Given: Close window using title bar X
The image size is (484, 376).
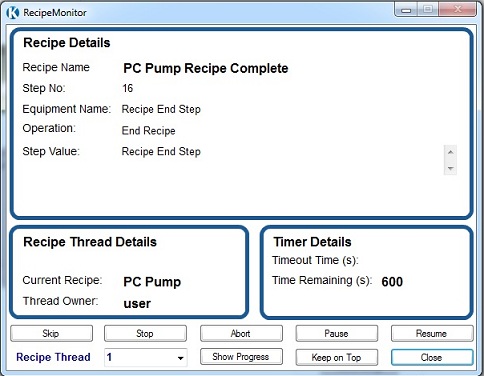Looking at the screenshot, I should pos(458,9).
